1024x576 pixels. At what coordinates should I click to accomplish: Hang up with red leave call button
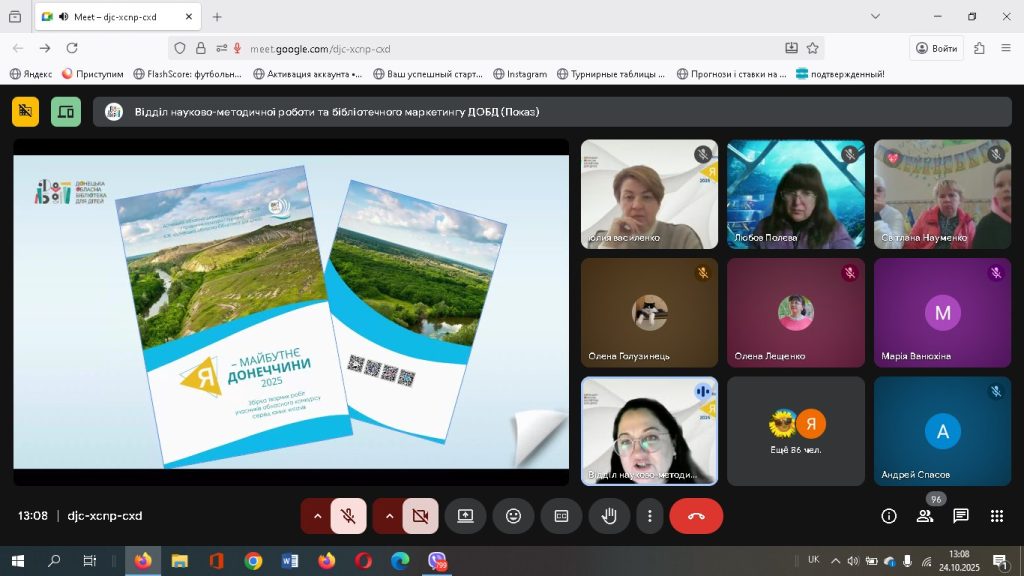(696, 516)
